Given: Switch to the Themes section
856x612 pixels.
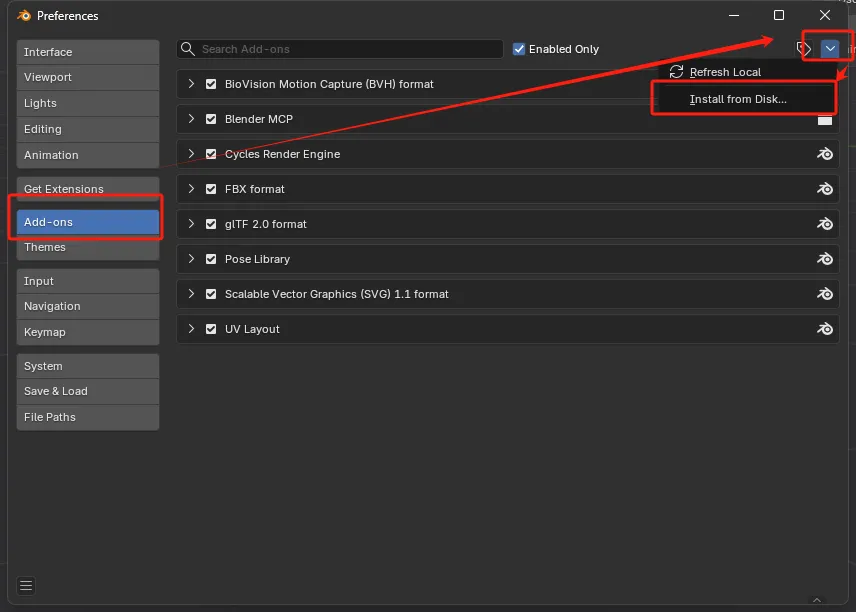Looking at the screenshot, I should 88,247.
